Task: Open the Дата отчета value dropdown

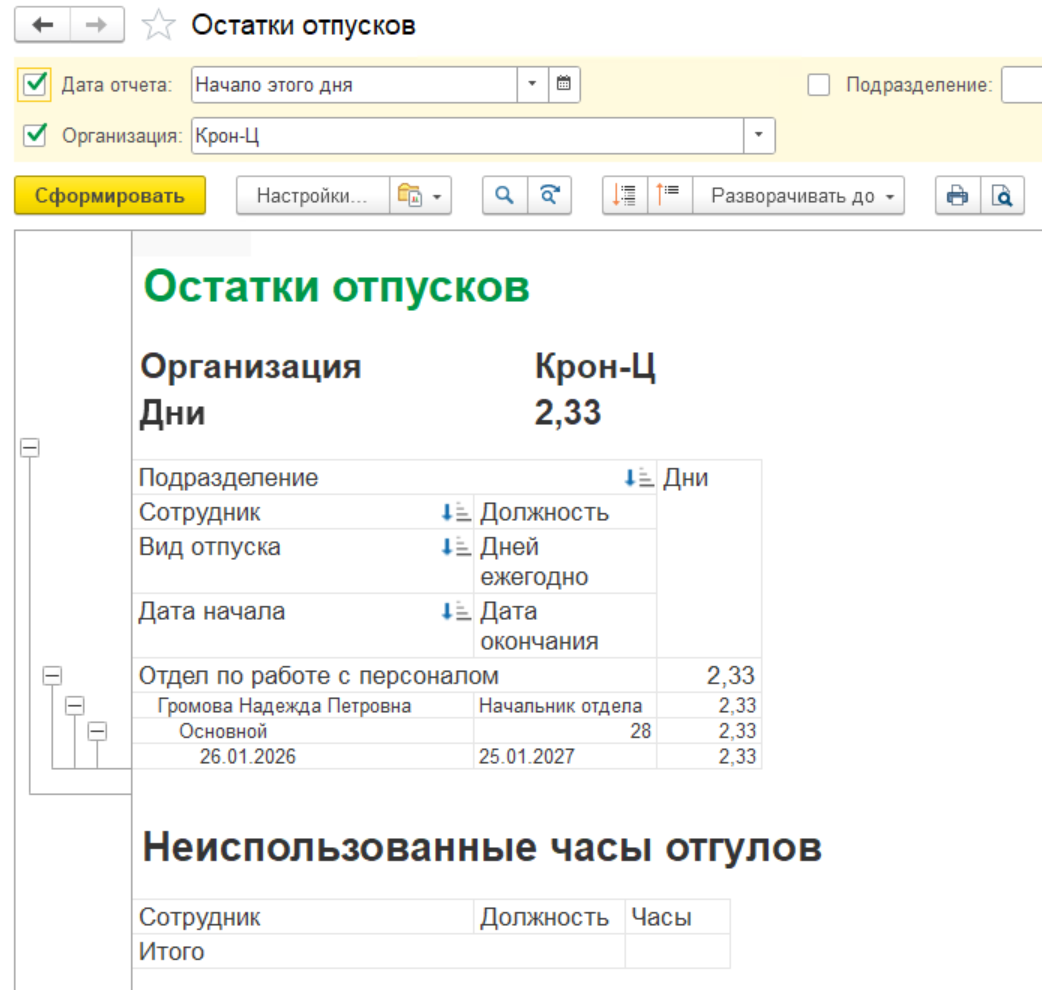Action: [533, 85]
